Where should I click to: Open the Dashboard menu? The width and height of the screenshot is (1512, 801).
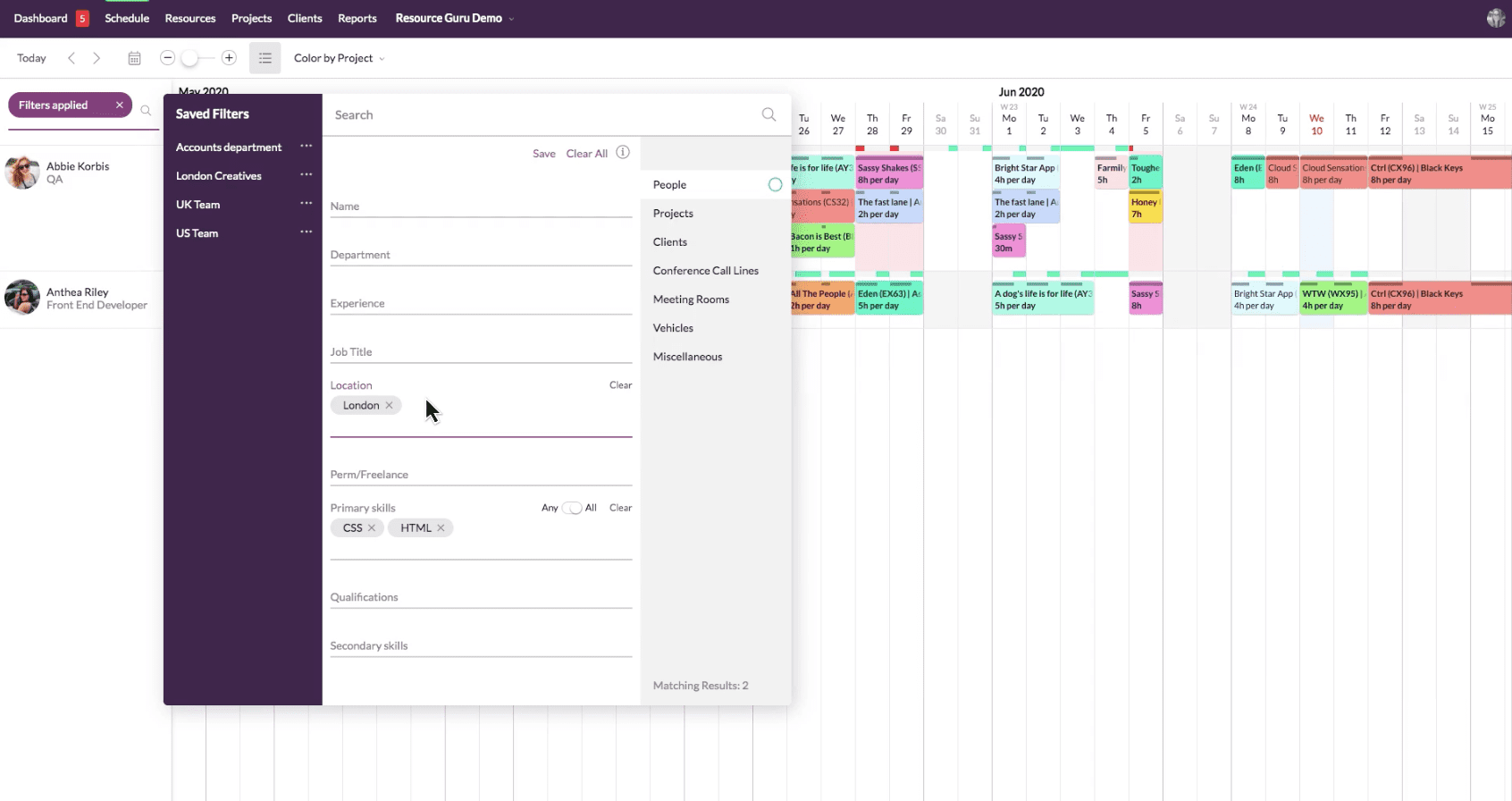click(40, 18)
